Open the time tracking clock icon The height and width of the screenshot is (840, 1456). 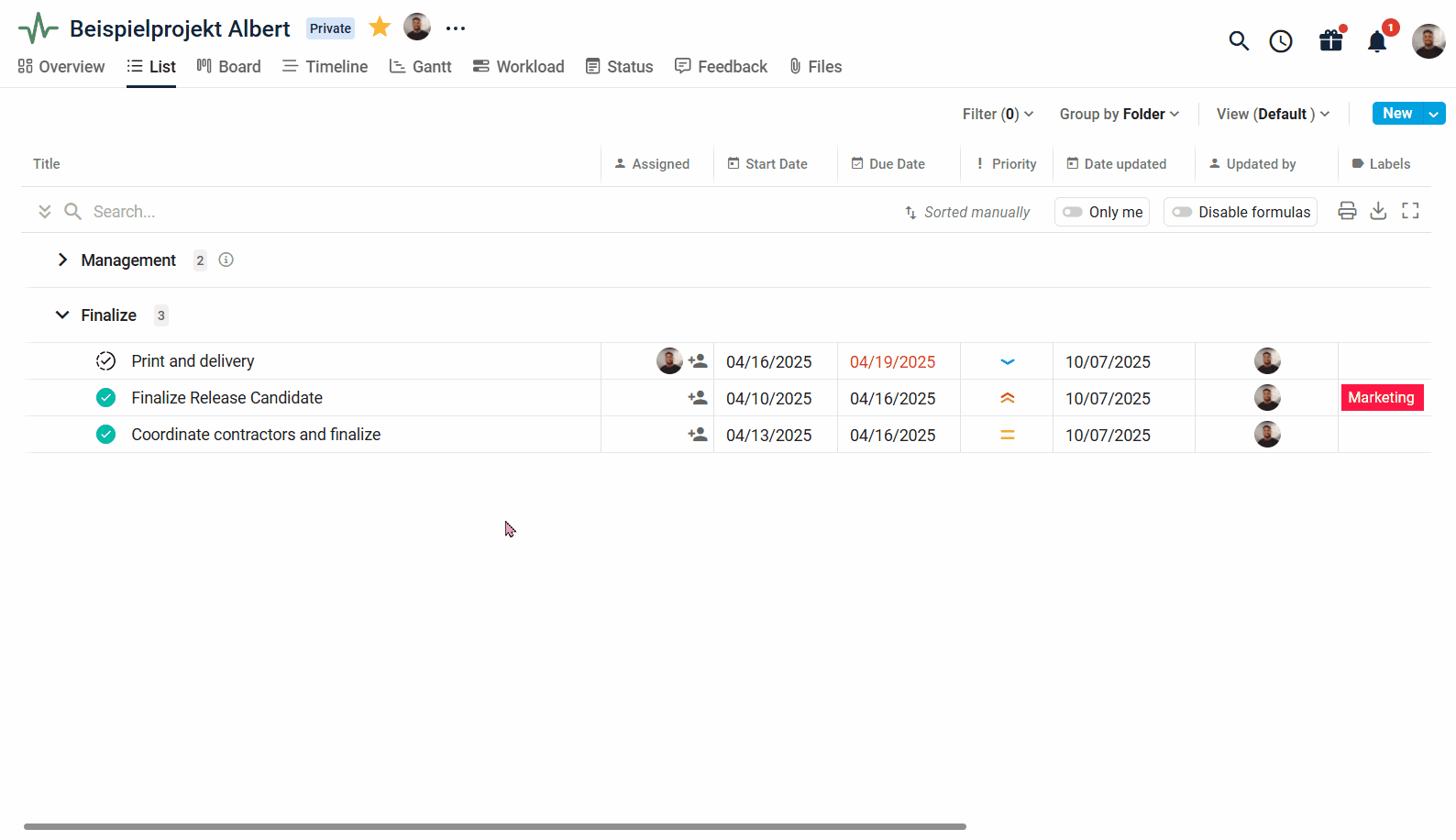coord(1281,41)
